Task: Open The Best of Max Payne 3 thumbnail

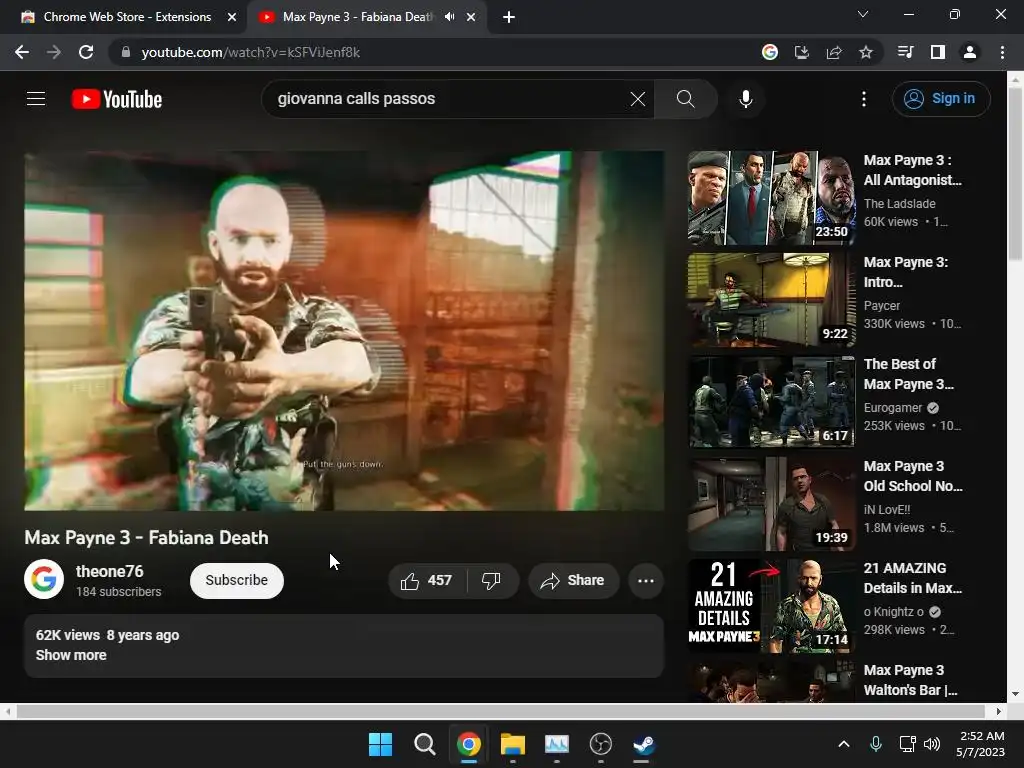Action: 771,402
